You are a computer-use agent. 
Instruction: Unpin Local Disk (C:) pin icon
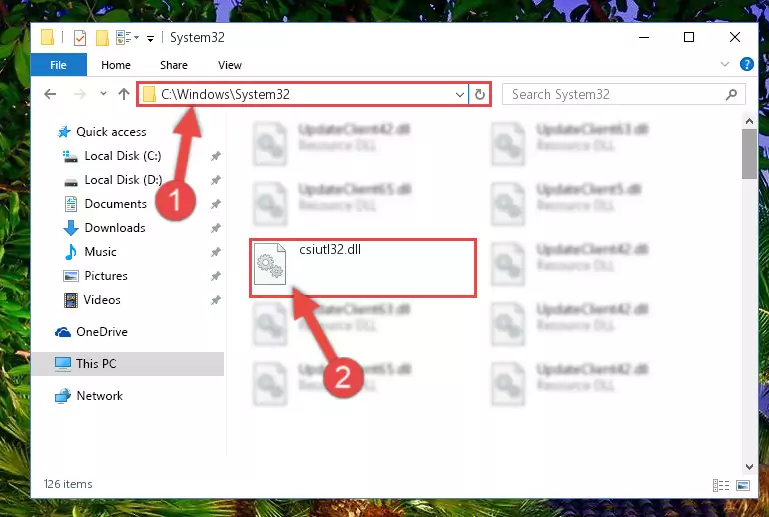pos(215,156)
